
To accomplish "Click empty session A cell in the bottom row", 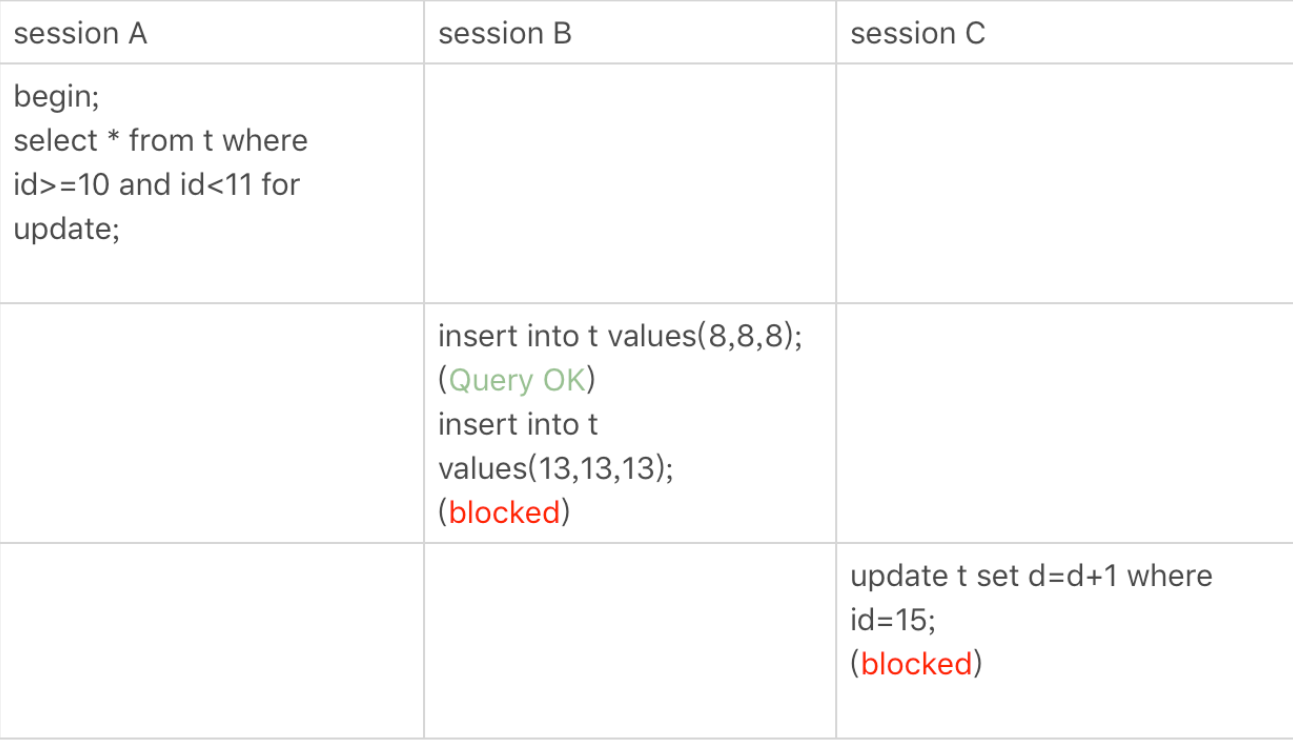I will tap(212, 641).
